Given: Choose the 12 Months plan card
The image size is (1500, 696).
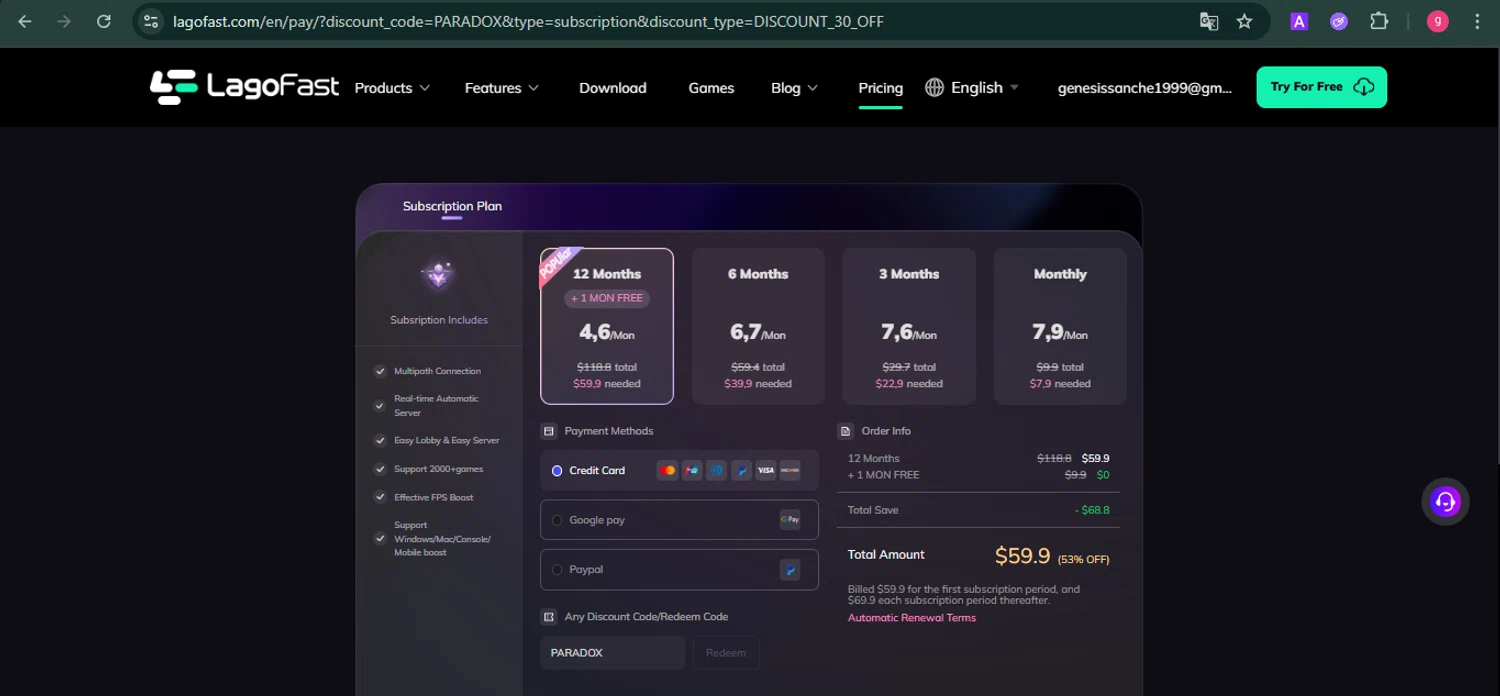Looking at the screenshot, I should coord(607,326).
